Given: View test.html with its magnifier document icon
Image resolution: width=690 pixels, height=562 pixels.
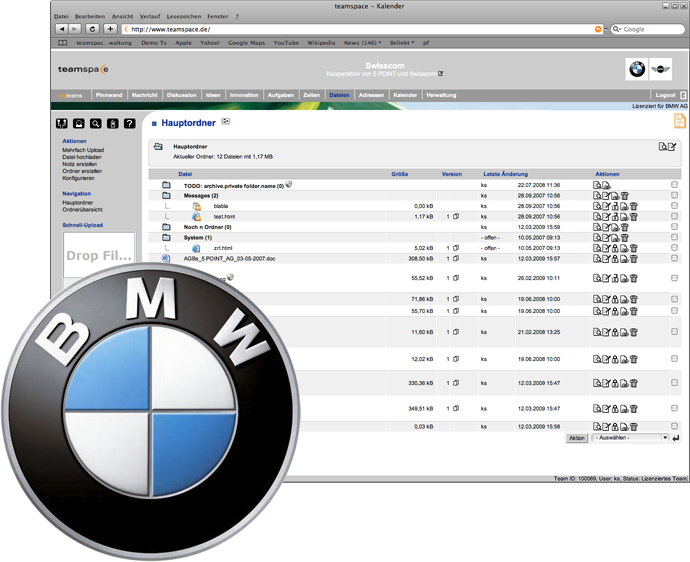Looking at the screenshot, I should (597, 217).
